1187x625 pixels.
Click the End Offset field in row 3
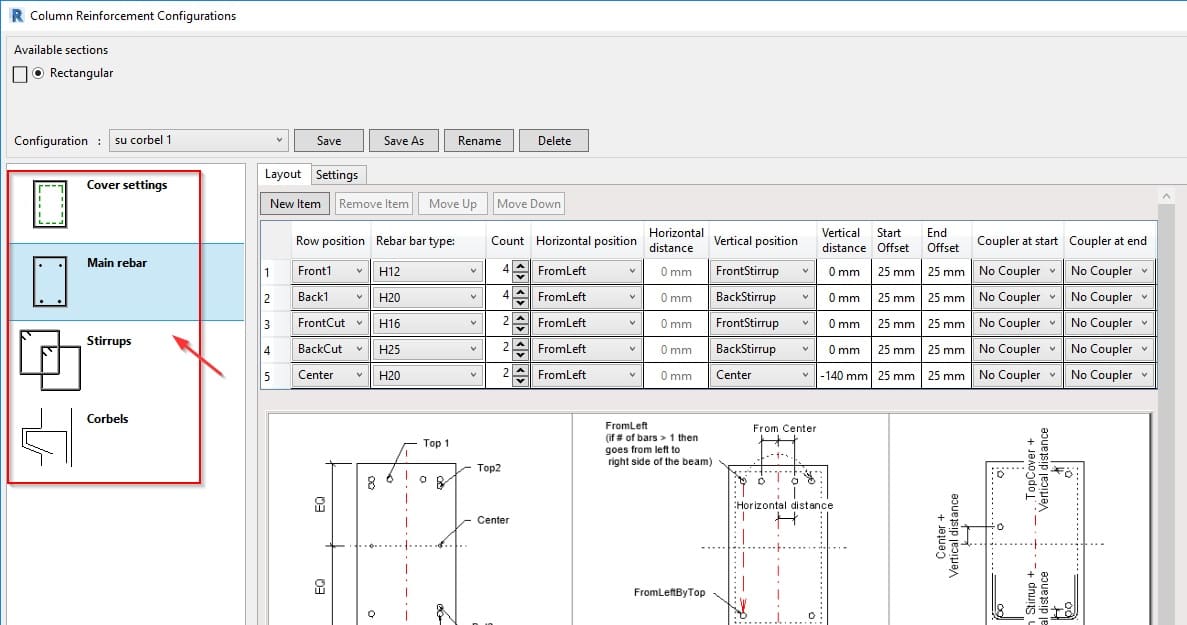pos(946,323)
